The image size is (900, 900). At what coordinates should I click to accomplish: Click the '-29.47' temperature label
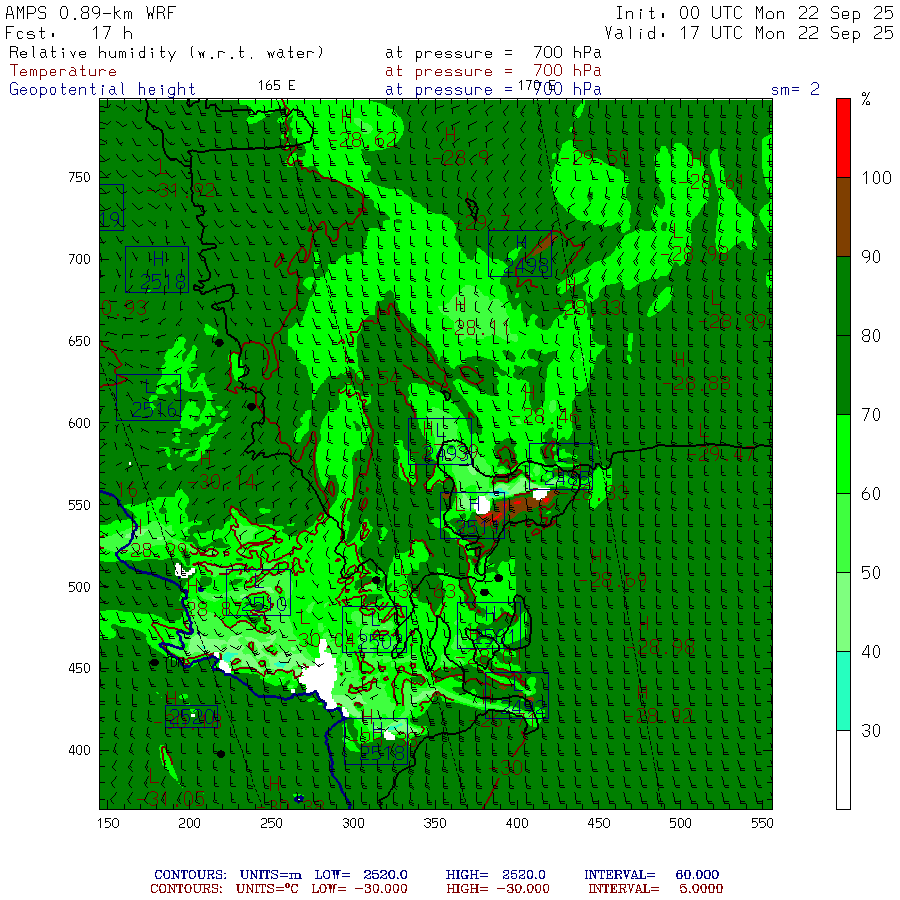(721, 455)
